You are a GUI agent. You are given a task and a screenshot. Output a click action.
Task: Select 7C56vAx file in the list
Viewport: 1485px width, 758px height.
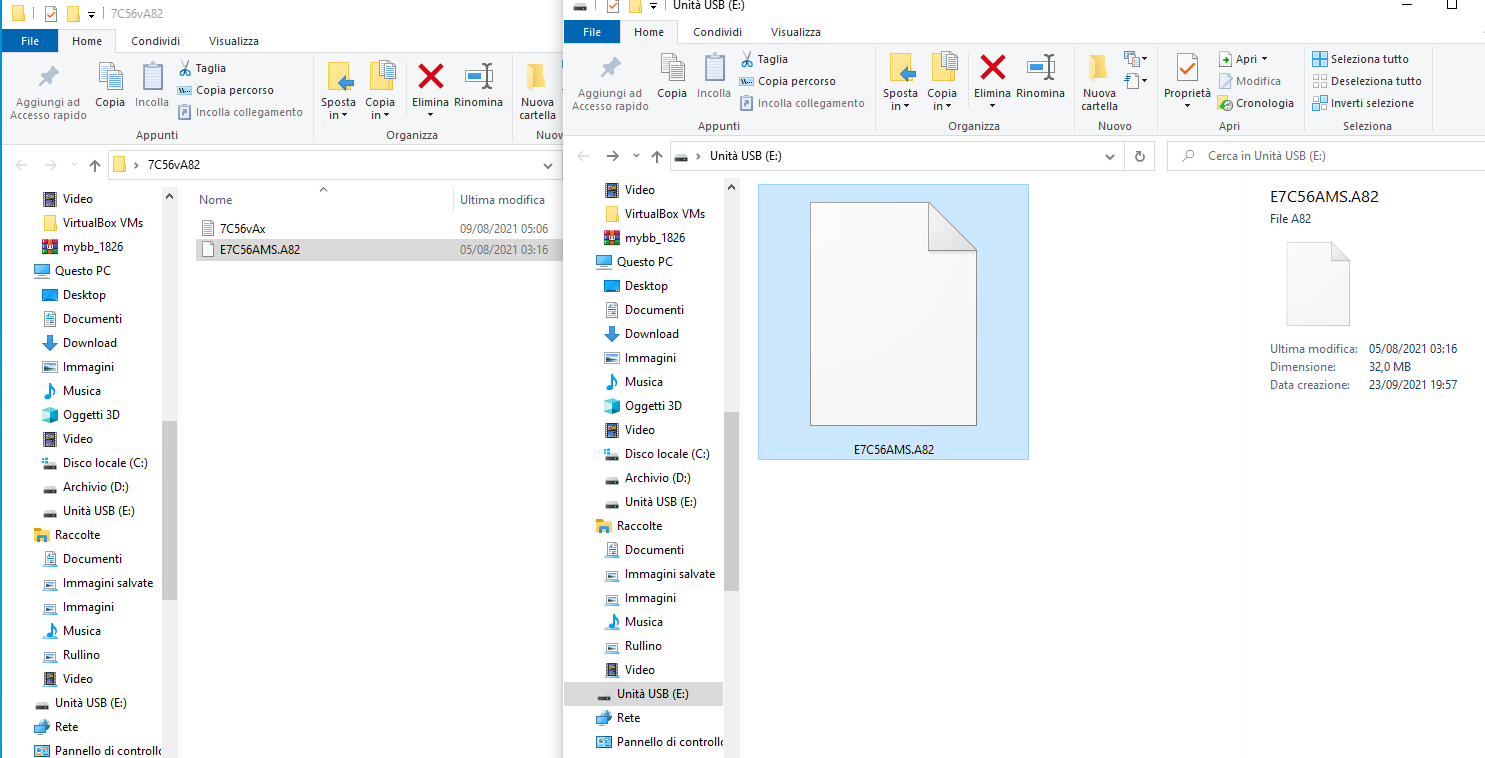pos(242,228)
